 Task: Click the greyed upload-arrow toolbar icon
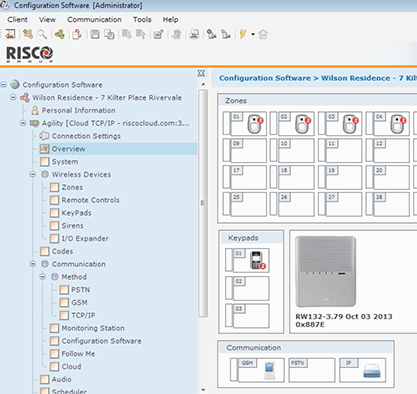[141, 34]
